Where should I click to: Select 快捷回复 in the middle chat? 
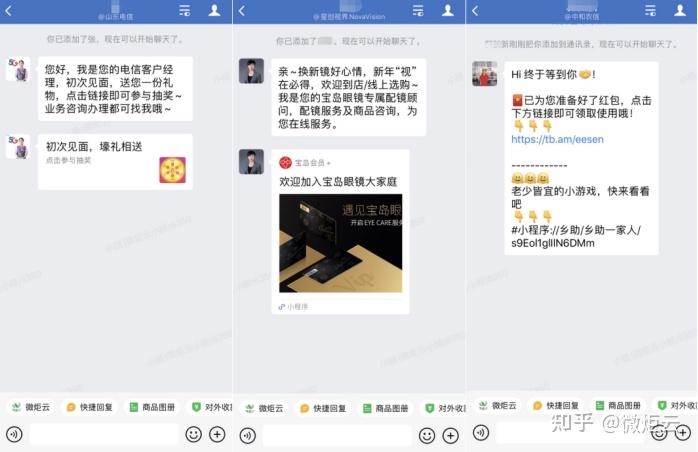click(x=323, y=408)
